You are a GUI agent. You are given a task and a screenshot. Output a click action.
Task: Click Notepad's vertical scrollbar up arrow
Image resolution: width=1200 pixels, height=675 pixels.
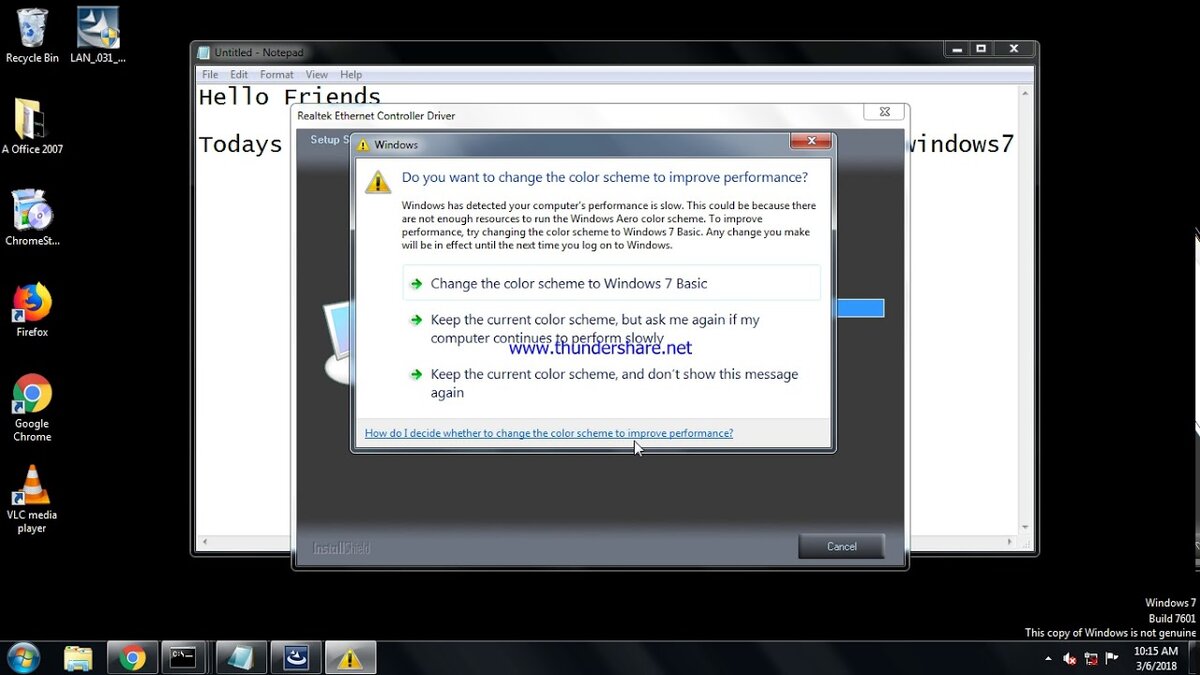1025,92
